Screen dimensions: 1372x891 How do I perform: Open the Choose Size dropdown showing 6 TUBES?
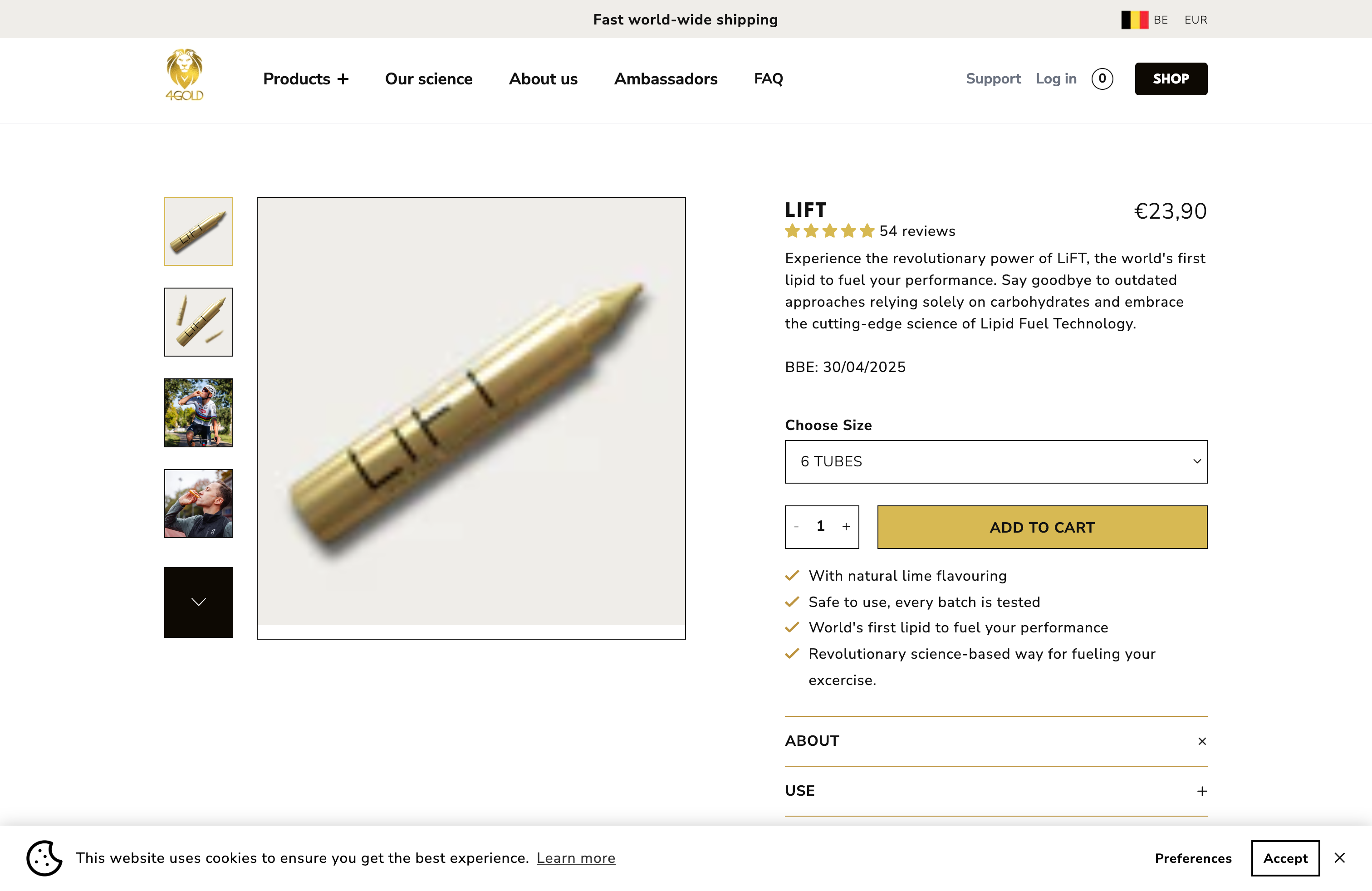[995, 461]
